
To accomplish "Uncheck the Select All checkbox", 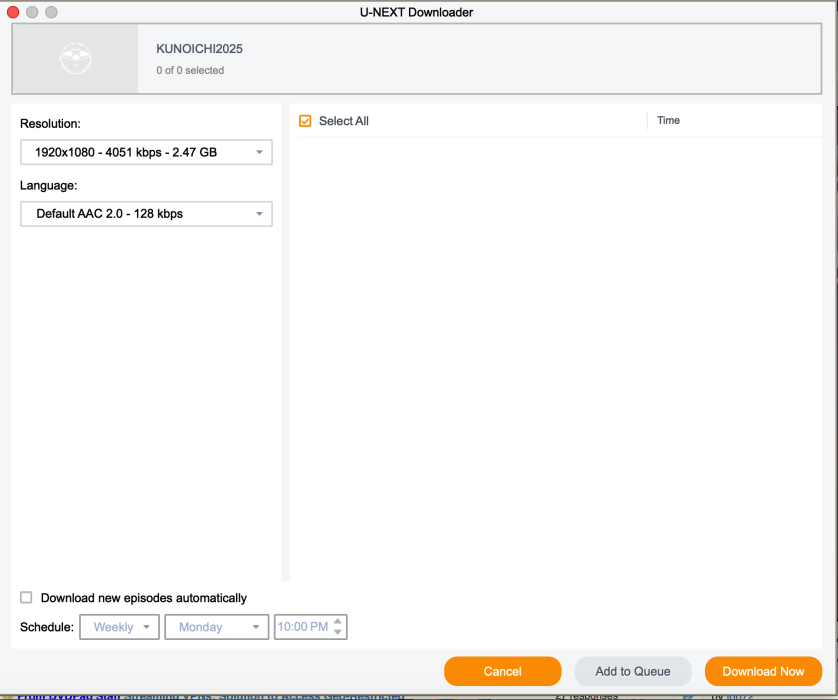I will tap(305, 121).
